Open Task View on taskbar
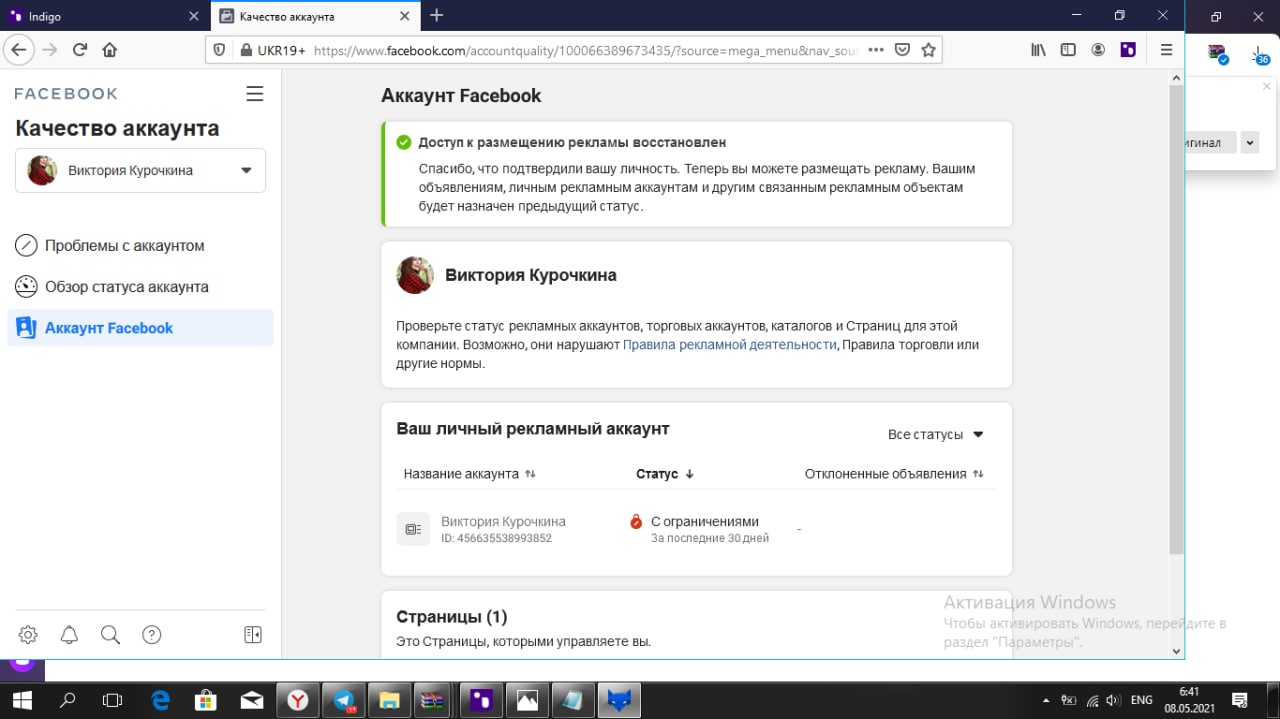The image size is (1280, 719). [113, 699]
